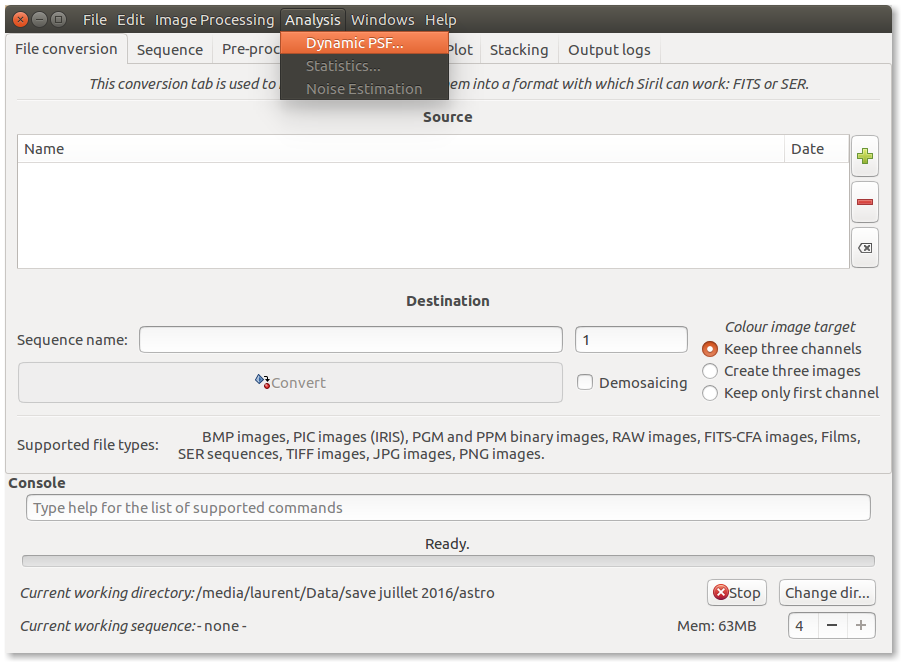
Task: Click the clear source list icon
Action: pos(865,248)
